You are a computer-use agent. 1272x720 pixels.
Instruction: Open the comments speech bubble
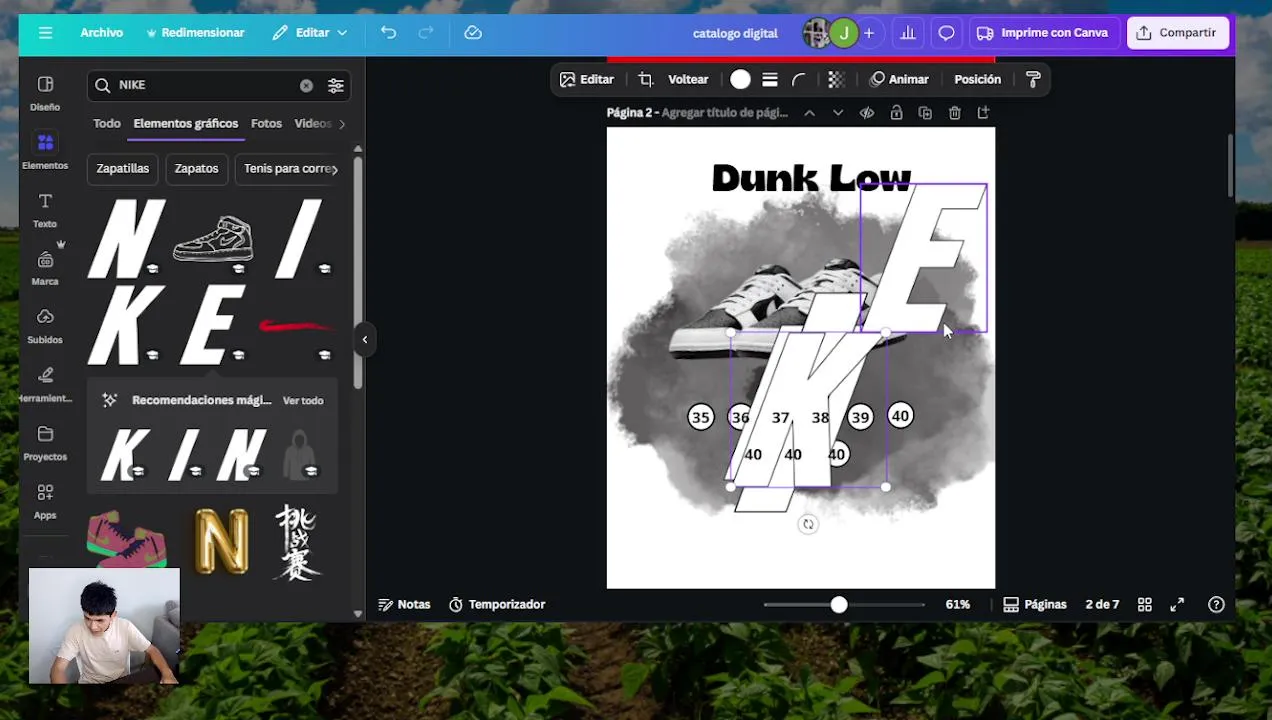point(946,33)
